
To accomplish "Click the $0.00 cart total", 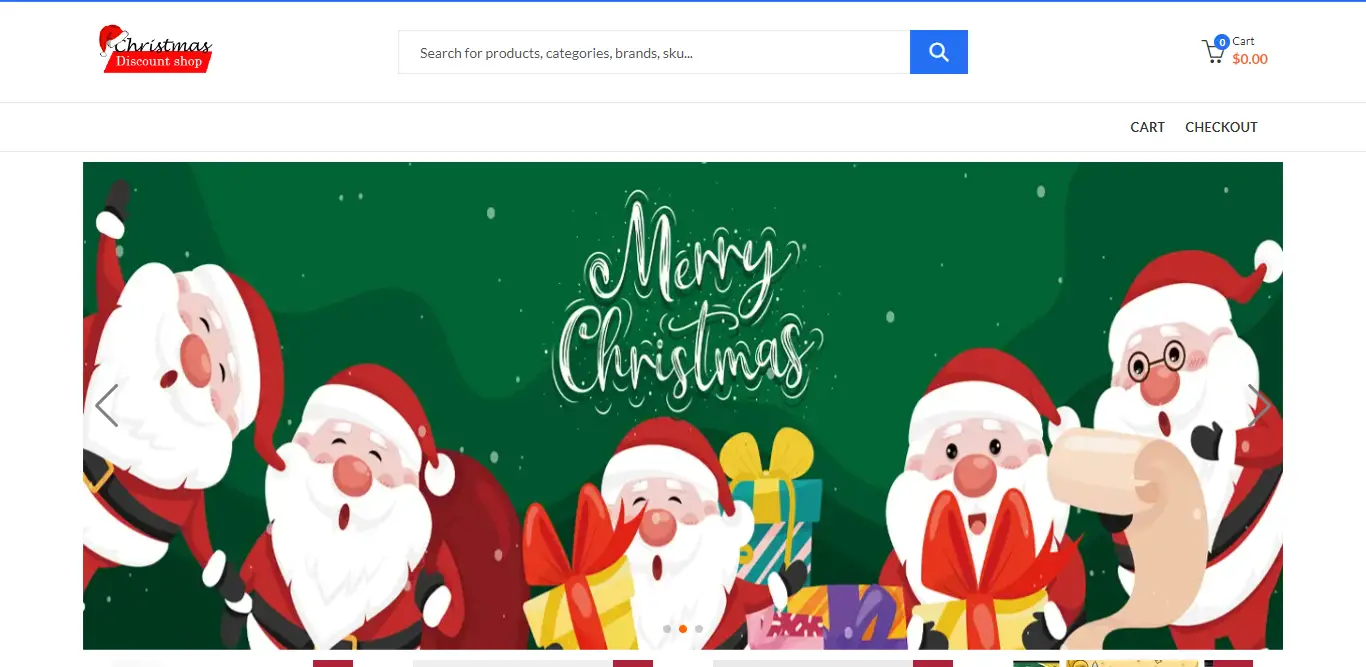I will click(x=1250, y=59).
